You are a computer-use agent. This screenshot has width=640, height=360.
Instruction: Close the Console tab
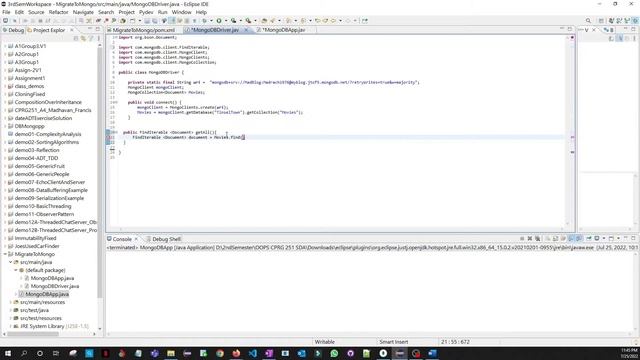(x=136, y=239)
